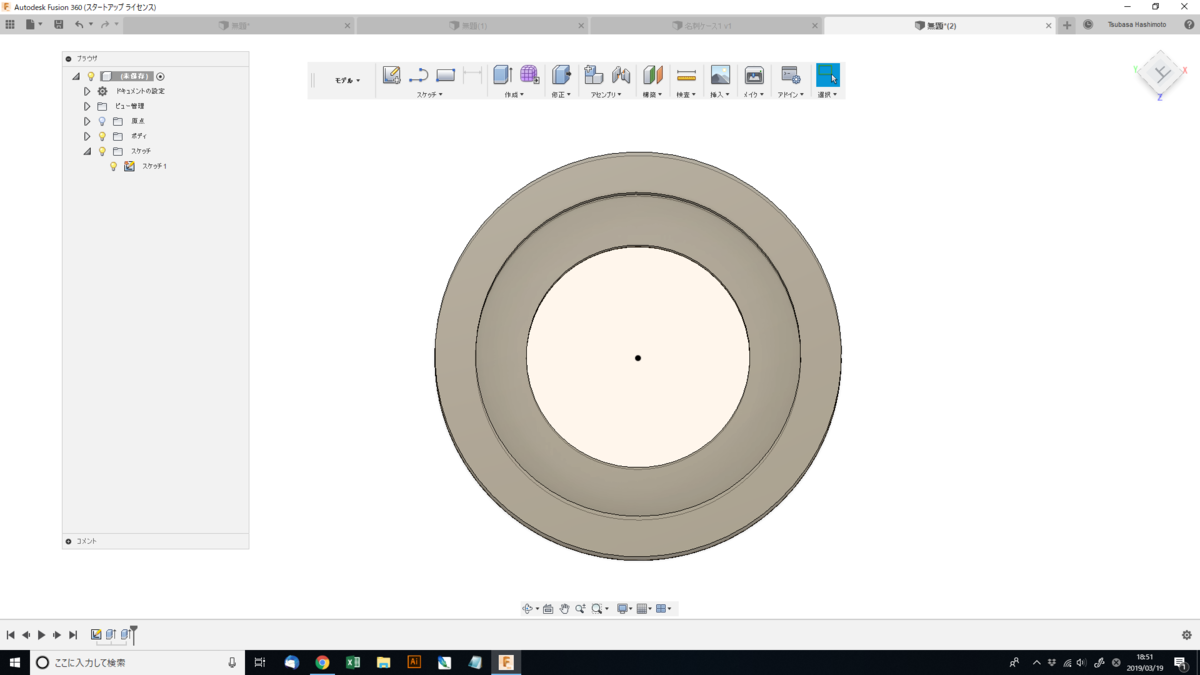The height and width of the screenshot is (675, 1200).
Task: Click the new design tab plus button
Action: [x=1067, y=25]
